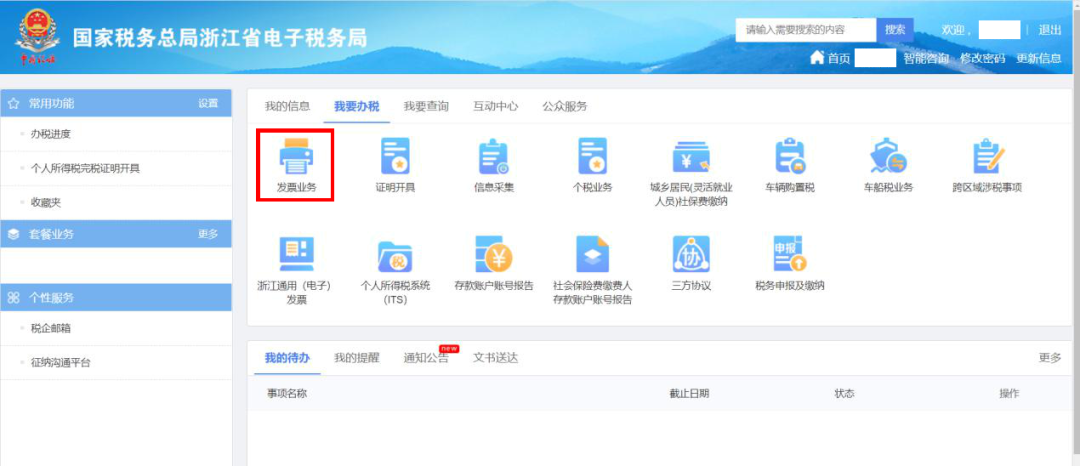Select the 文书送达 tab
Image resolution: width=1080 pixels, height=466 pixels.
point(495,358)
